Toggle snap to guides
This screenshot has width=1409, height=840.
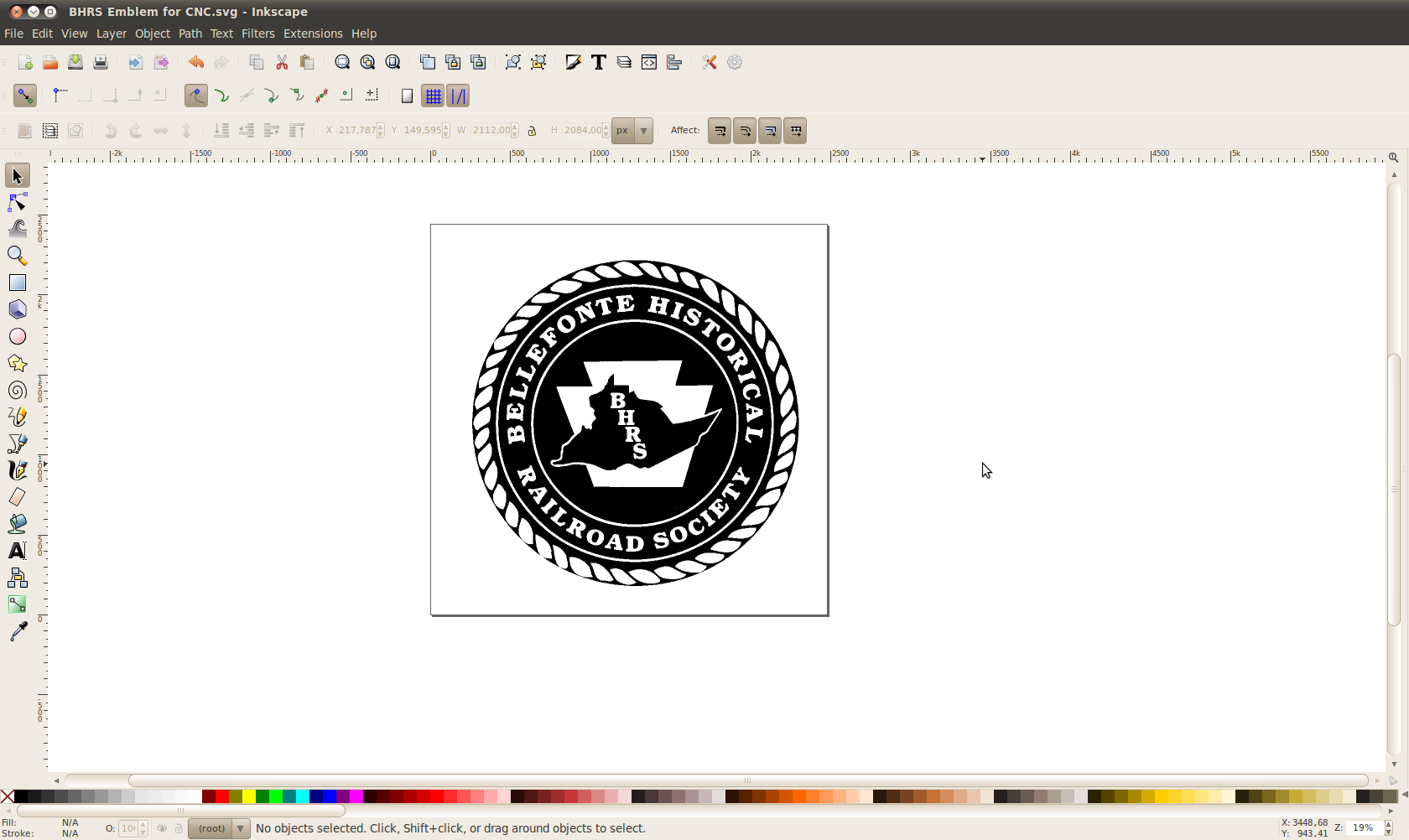point(458,96)
